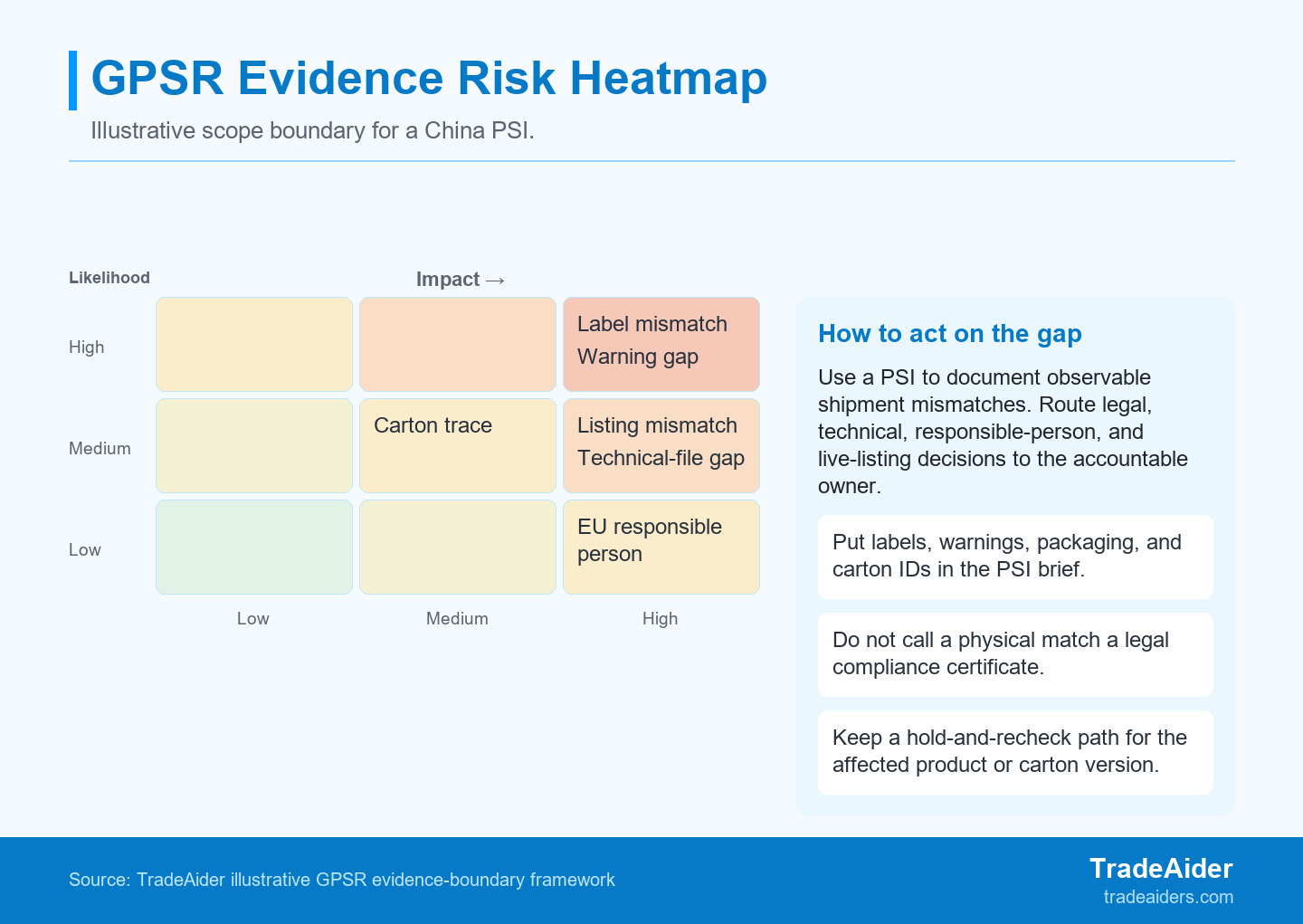
Task: Click the 'GPSR Evidence Risk Heatmap' title
Action: pyautogui.click(x=429, y=78)
